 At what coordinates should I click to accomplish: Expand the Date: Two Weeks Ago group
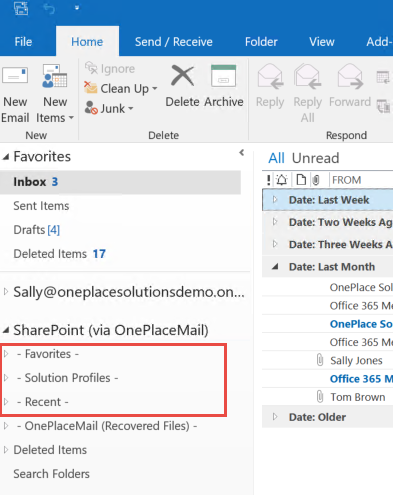275,222
